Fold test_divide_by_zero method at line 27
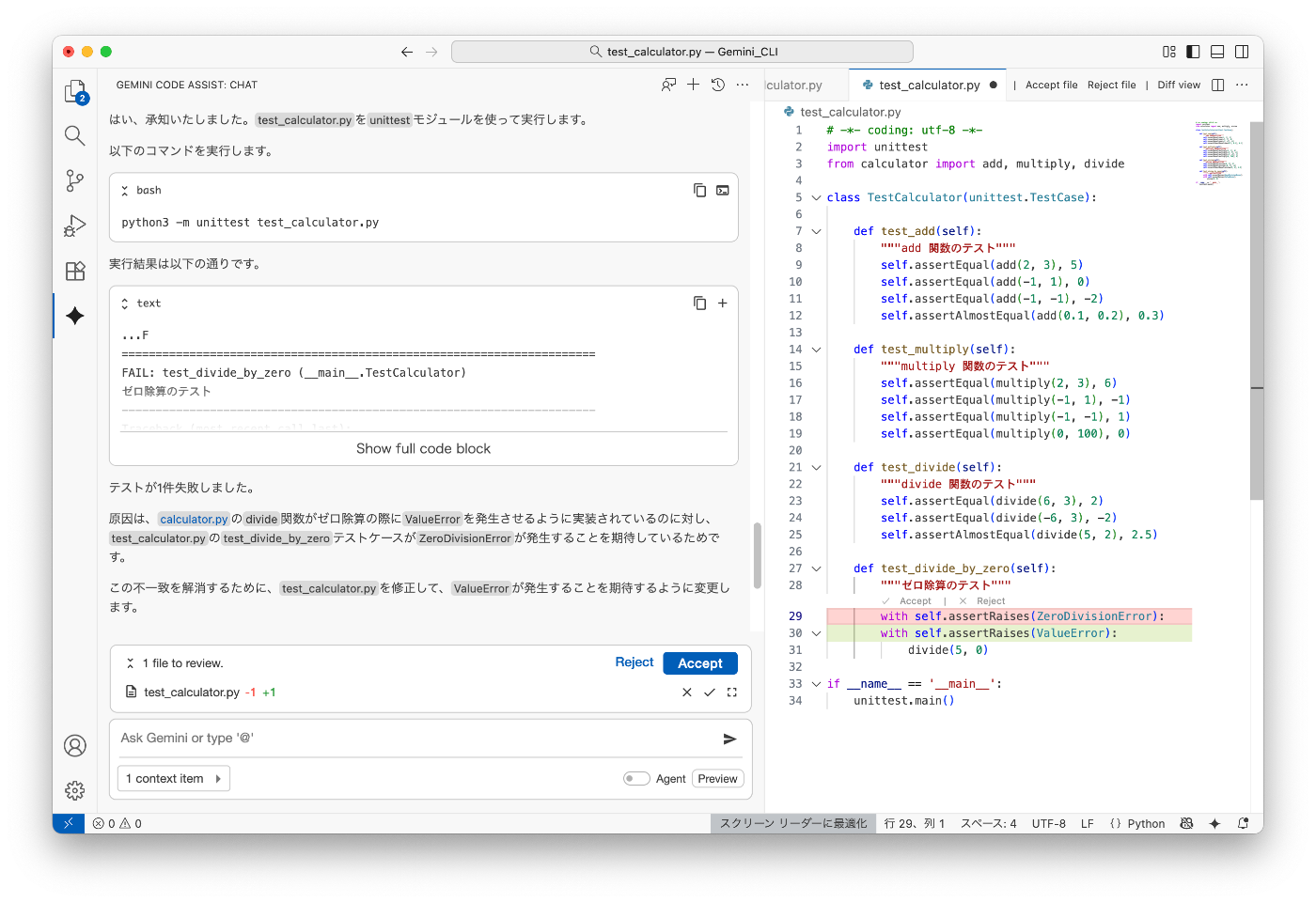The height and width of the screenshot is (903, 1316). tap(816, 568)
